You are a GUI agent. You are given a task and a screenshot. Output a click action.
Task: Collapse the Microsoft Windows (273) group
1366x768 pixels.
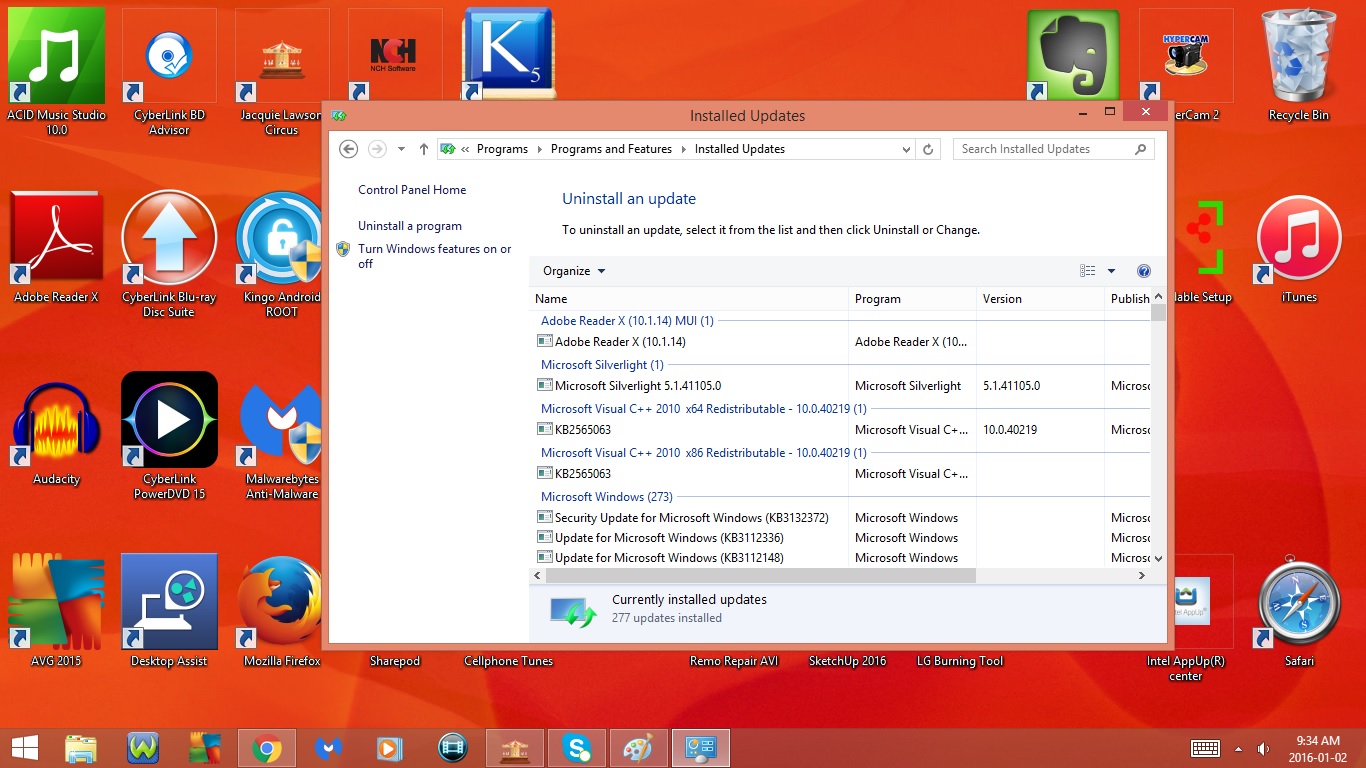tap(606, 497)
